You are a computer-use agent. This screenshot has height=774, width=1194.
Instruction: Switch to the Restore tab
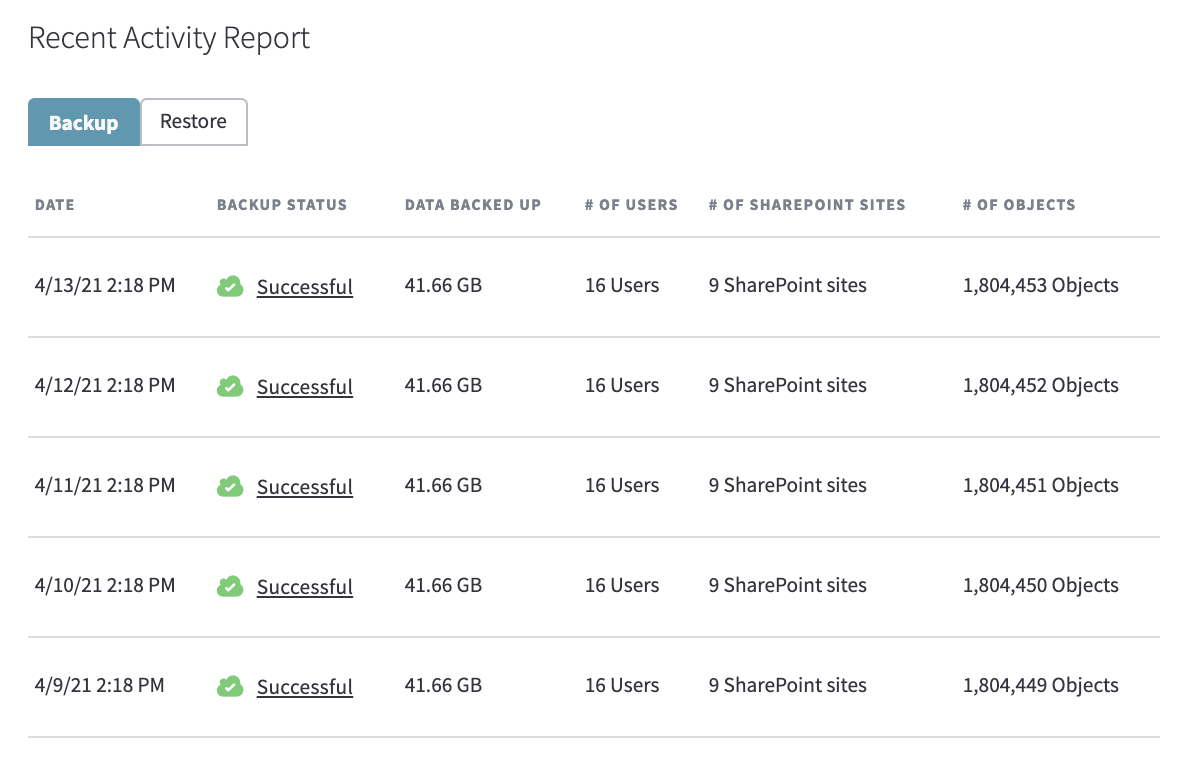[193, 121]
